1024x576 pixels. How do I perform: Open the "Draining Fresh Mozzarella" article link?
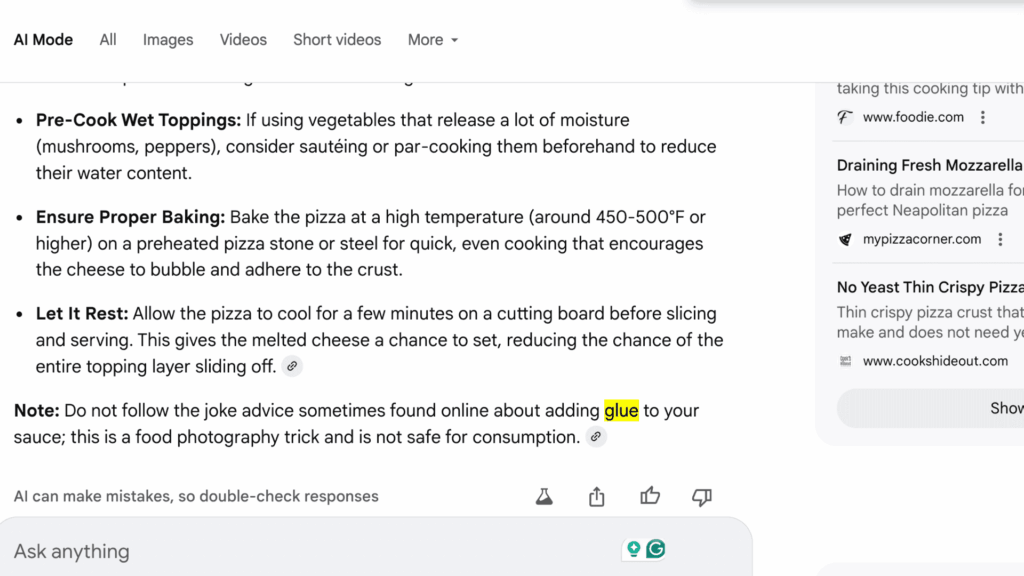(x=928, y=165)
